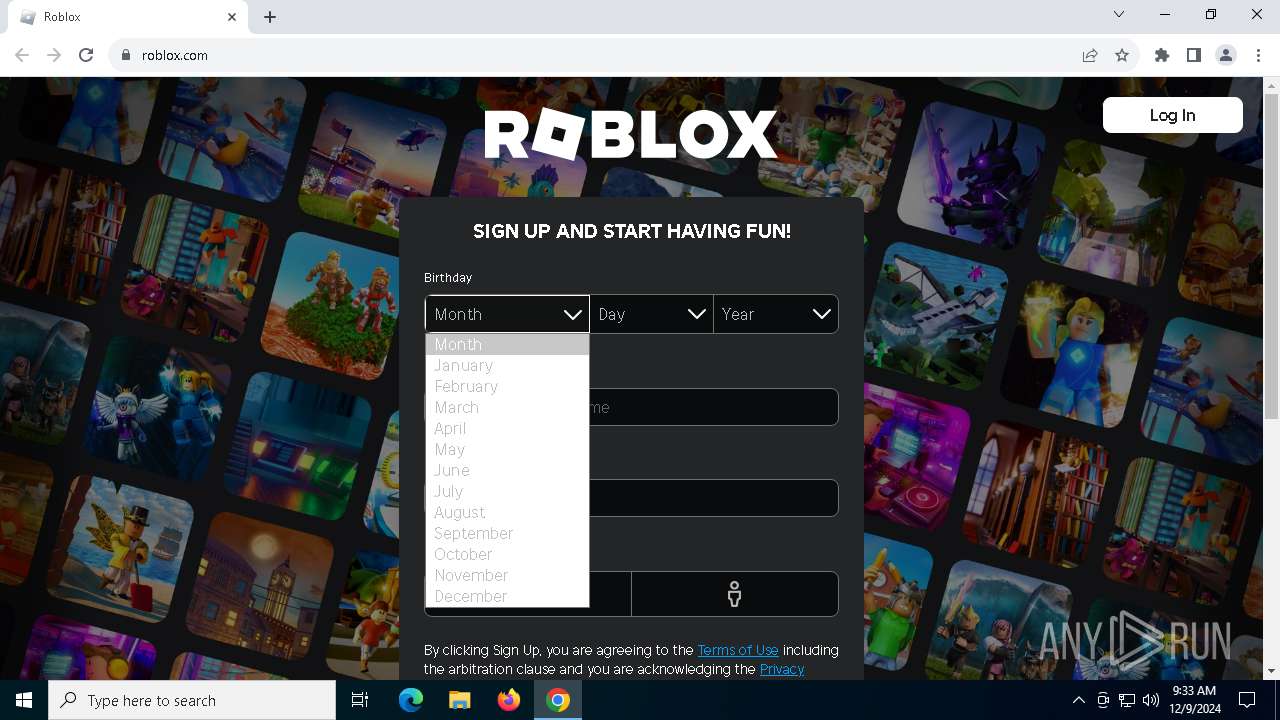Bookmark this tab with star icon
The height and width of the screenshot is (720, 1280).
tap(1122, 55)
